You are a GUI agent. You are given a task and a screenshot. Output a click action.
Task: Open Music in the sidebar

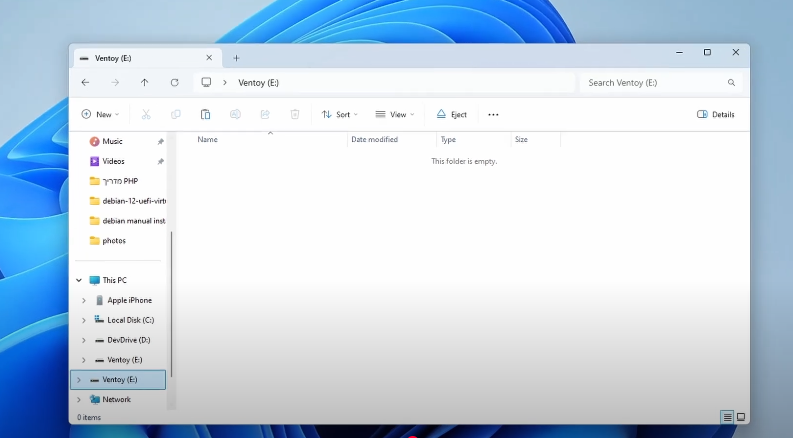coord(112,142)
